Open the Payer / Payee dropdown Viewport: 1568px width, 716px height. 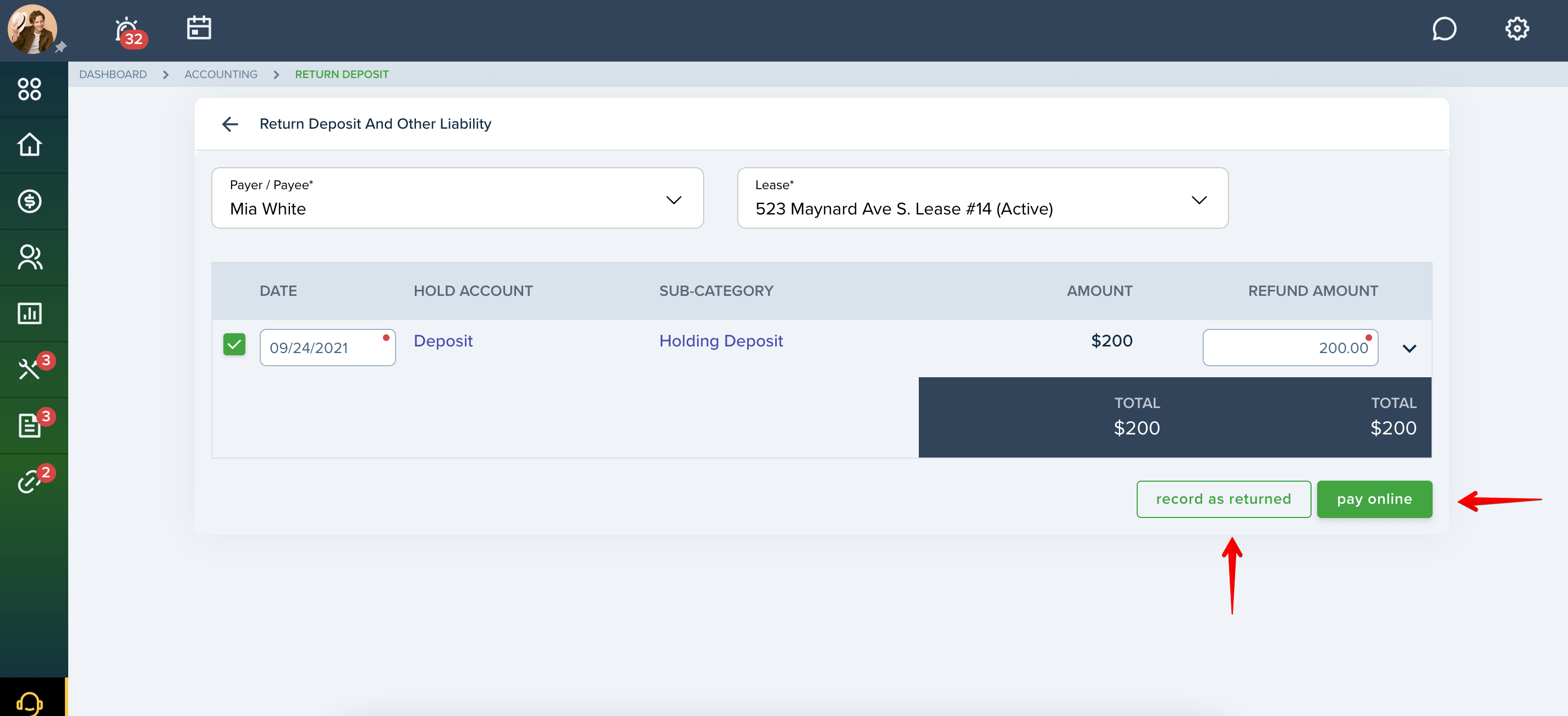[457, 199]
